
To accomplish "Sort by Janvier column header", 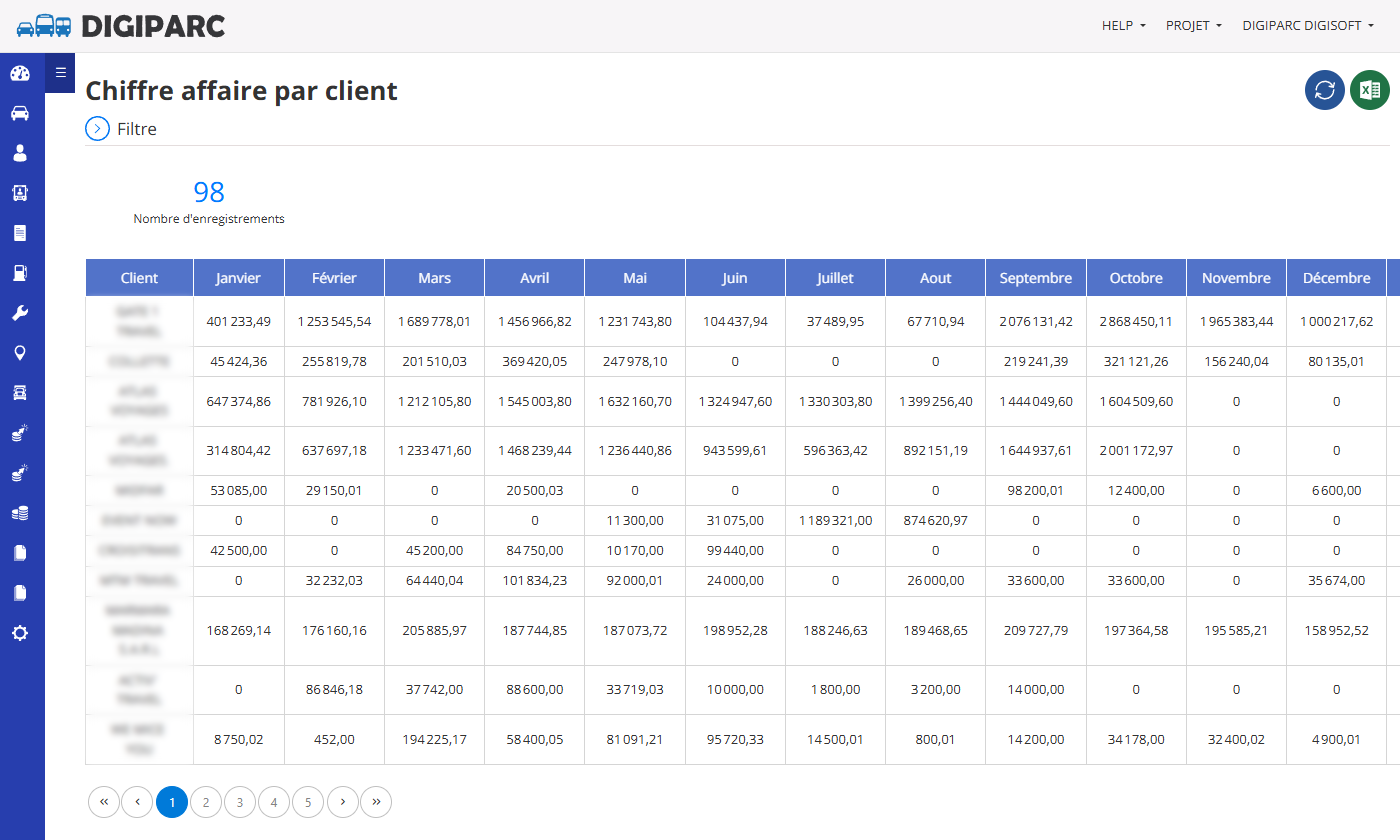I will (x=239, y=278).
